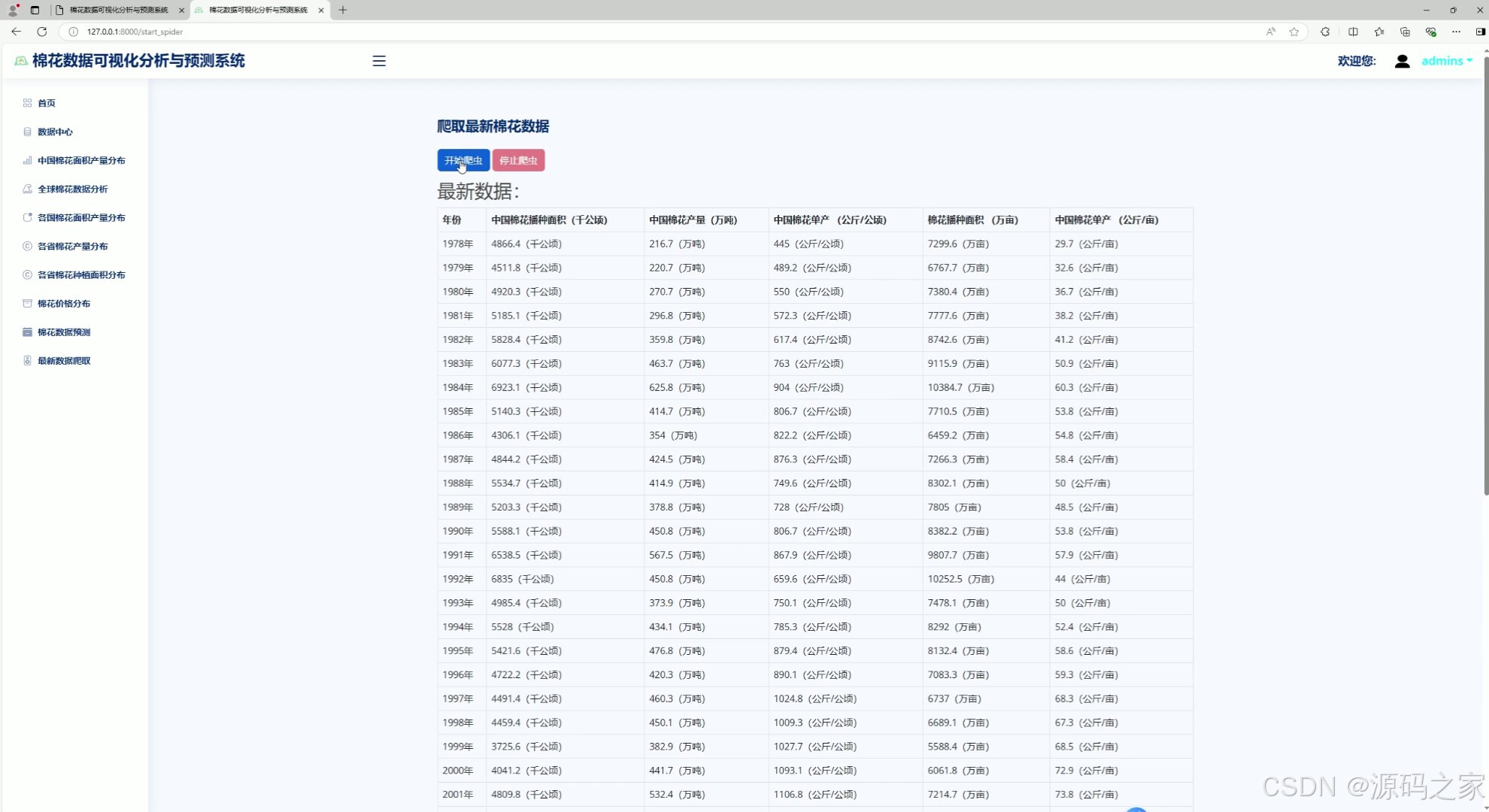Open 各省棉花产量分布 page

(72, 246)
